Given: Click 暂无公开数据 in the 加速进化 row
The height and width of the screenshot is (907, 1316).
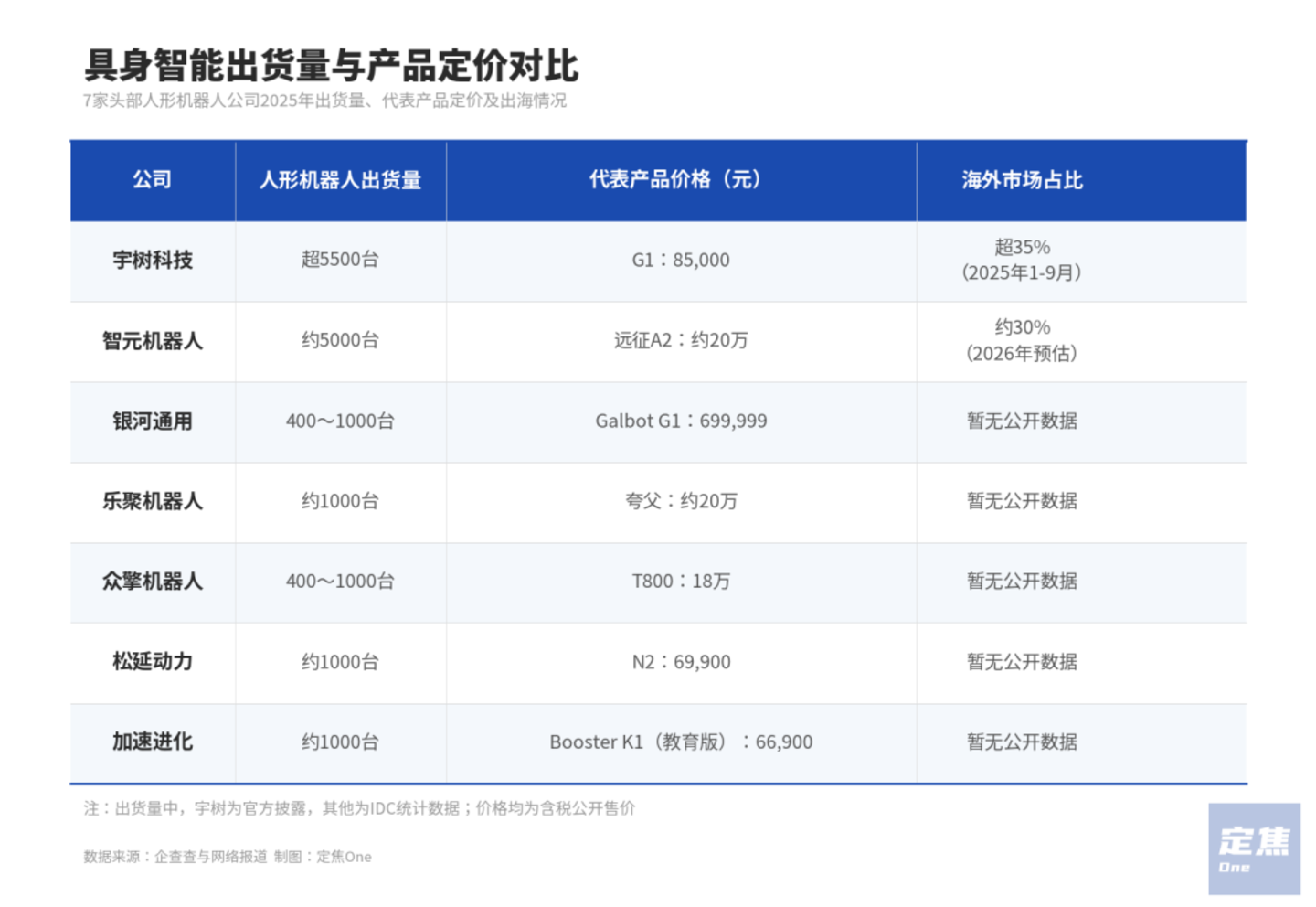Looking at the screenshot, I should 1022,742.
